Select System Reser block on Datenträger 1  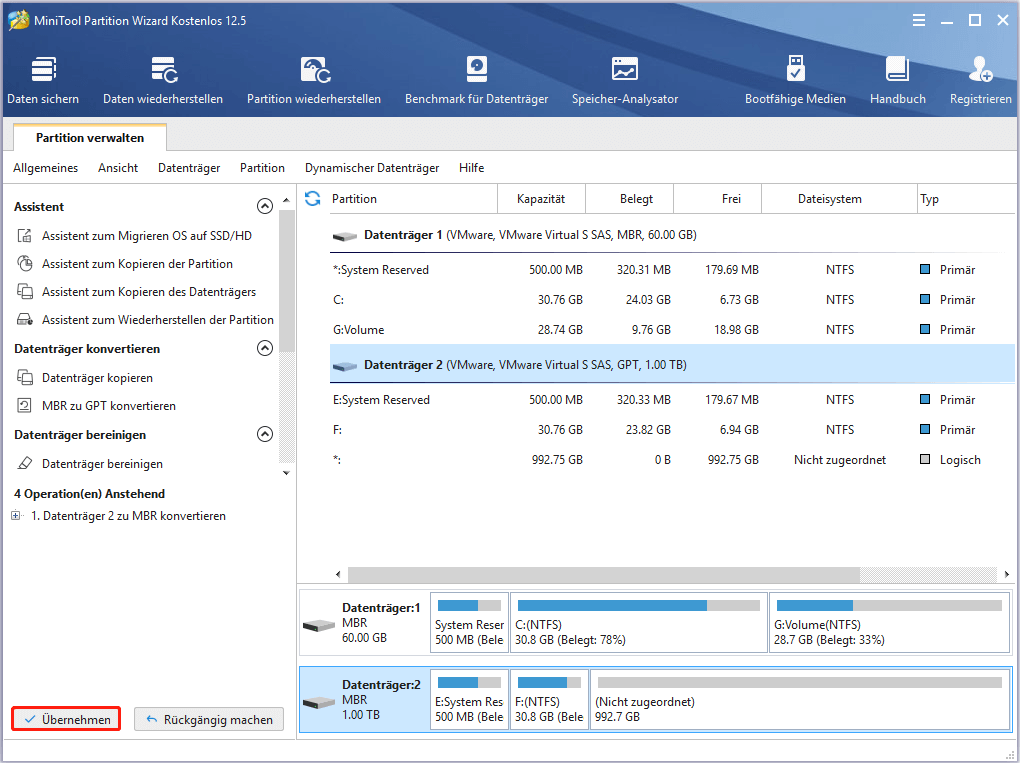tap(469, 622)
